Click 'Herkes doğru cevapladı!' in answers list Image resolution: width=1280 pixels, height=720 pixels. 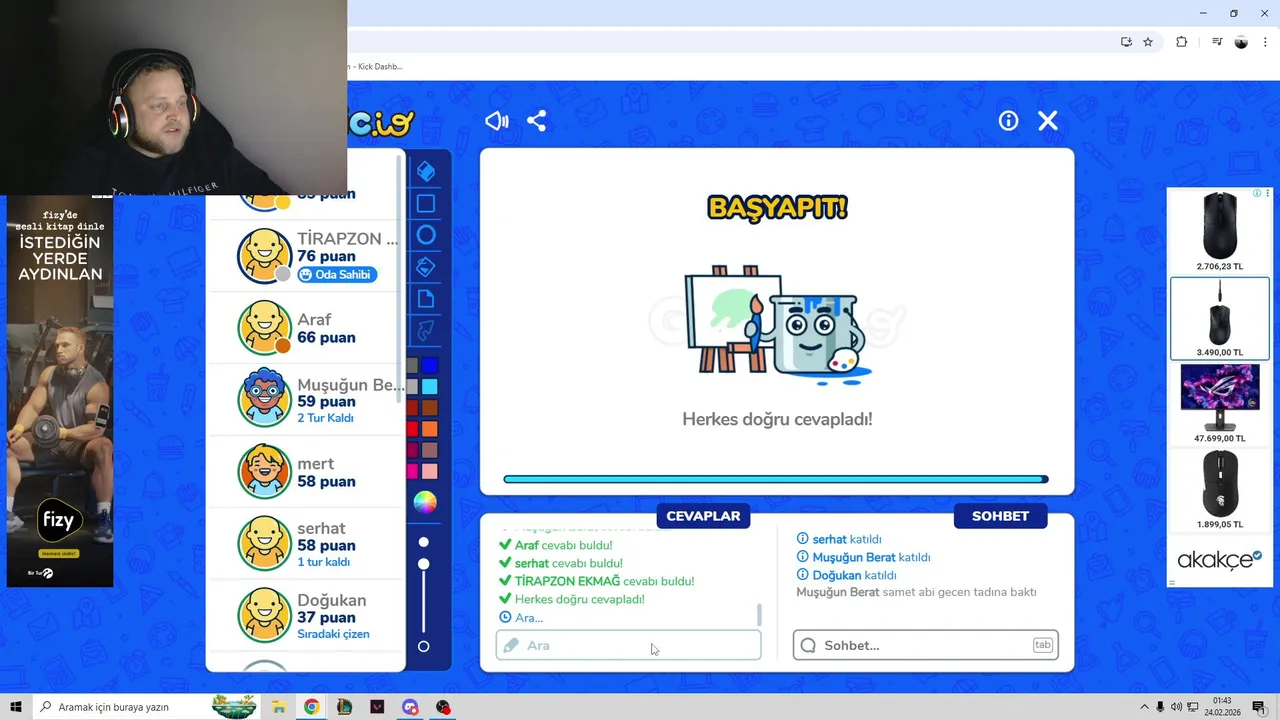point(579,599)
